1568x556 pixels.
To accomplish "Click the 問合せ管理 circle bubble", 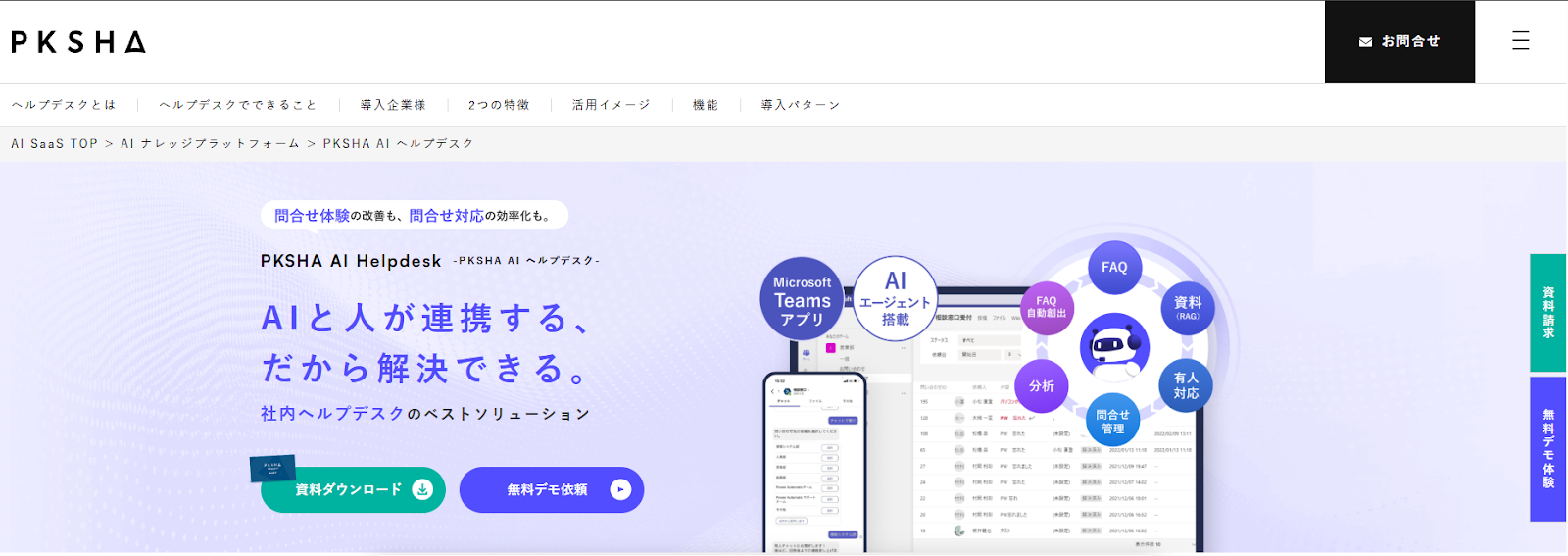I will tap(1112, 422).
